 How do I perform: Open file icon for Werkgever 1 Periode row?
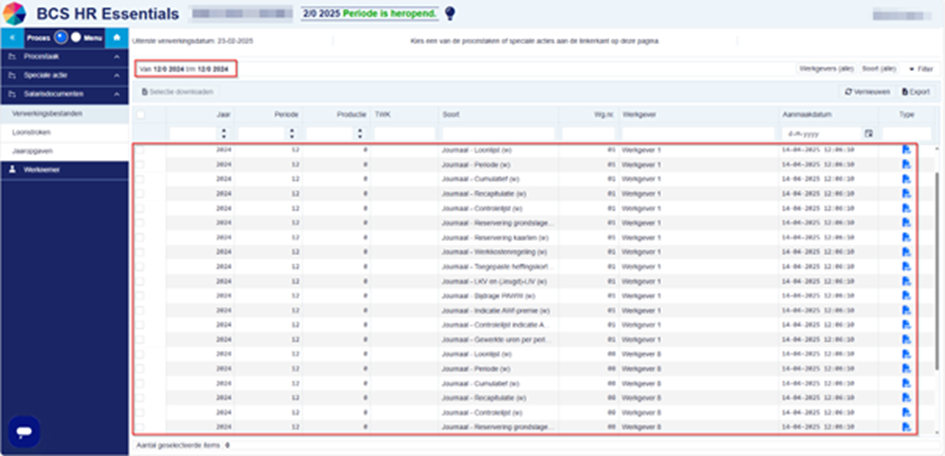click(x=906, y=164)
